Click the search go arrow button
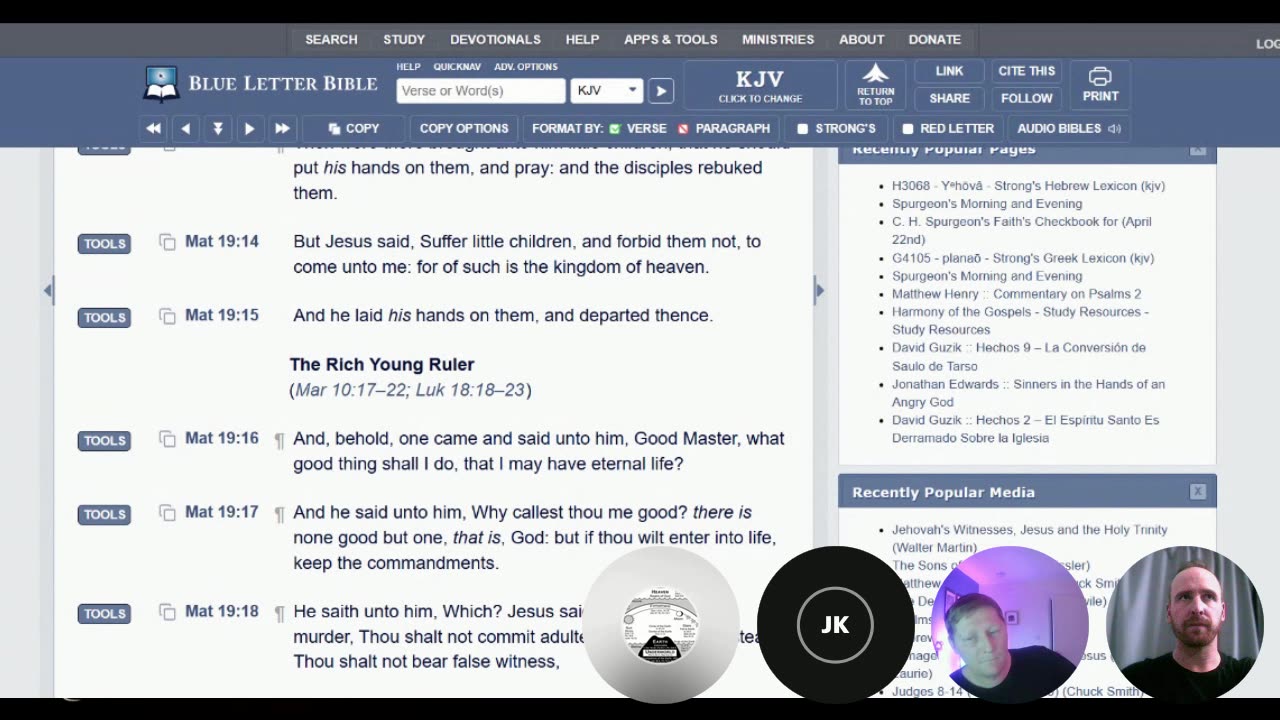Screen dimensions: 1280x720 661,90
